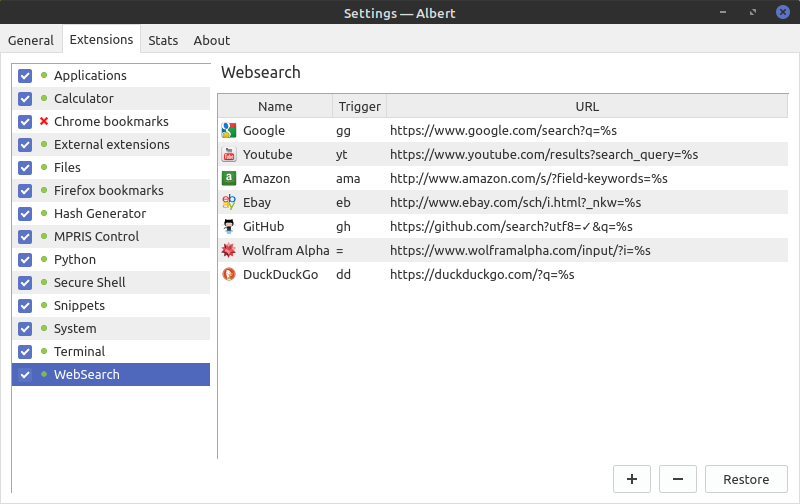Open the About tab
Viewport: 800px width, 504px height.
coord(212,40)
